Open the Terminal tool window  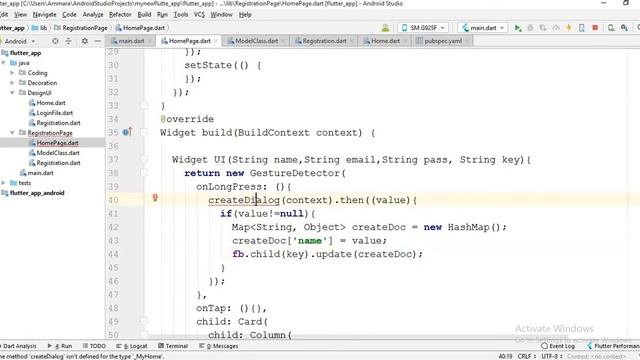[173, 346]
